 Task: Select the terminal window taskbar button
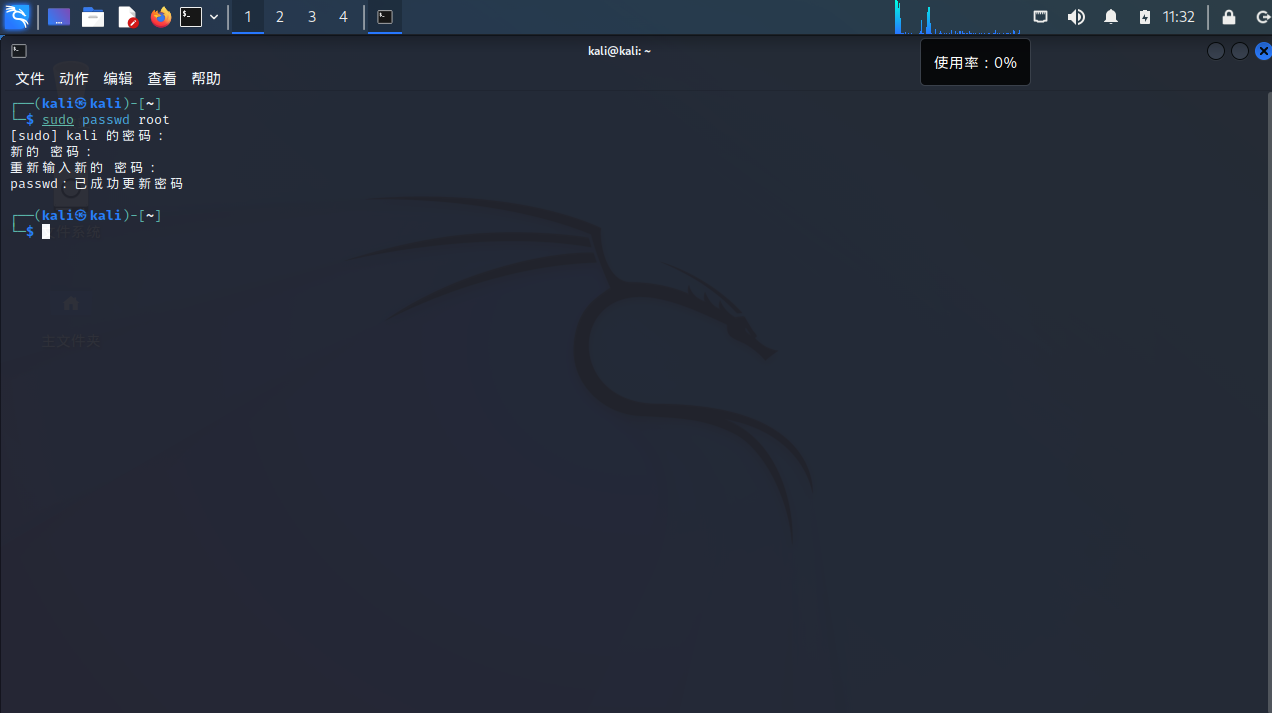point(385,17)
